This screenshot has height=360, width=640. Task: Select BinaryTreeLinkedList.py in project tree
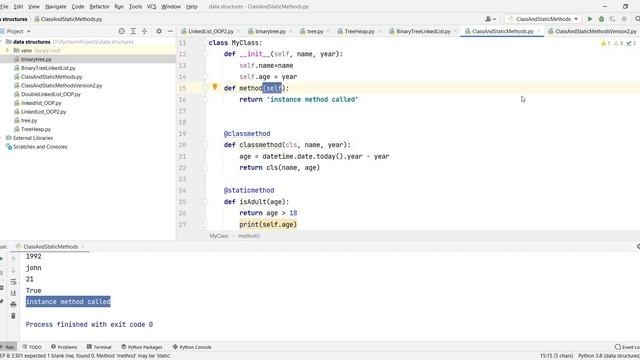click(48, 68)
